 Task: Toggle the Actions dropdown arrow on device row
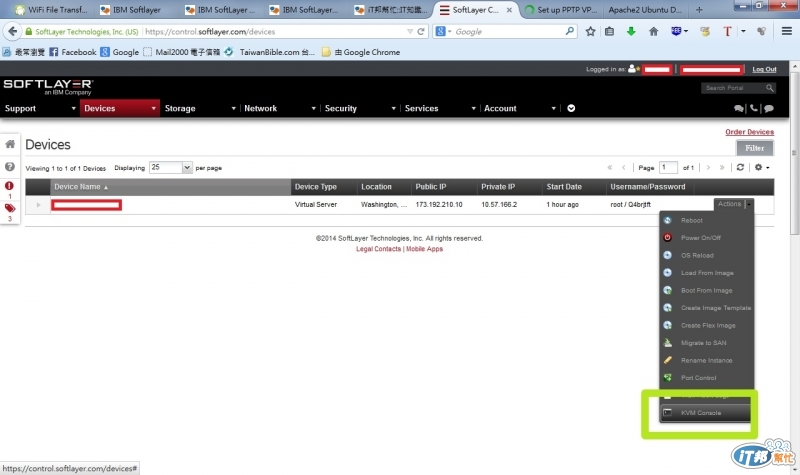coord(749,204)
